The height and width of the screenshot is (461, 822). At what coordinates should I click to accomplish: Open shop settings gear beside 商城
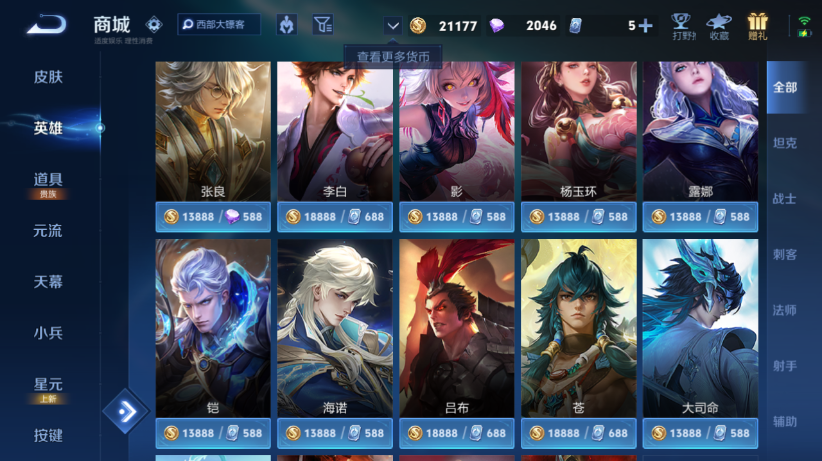[x=154, y=24]
